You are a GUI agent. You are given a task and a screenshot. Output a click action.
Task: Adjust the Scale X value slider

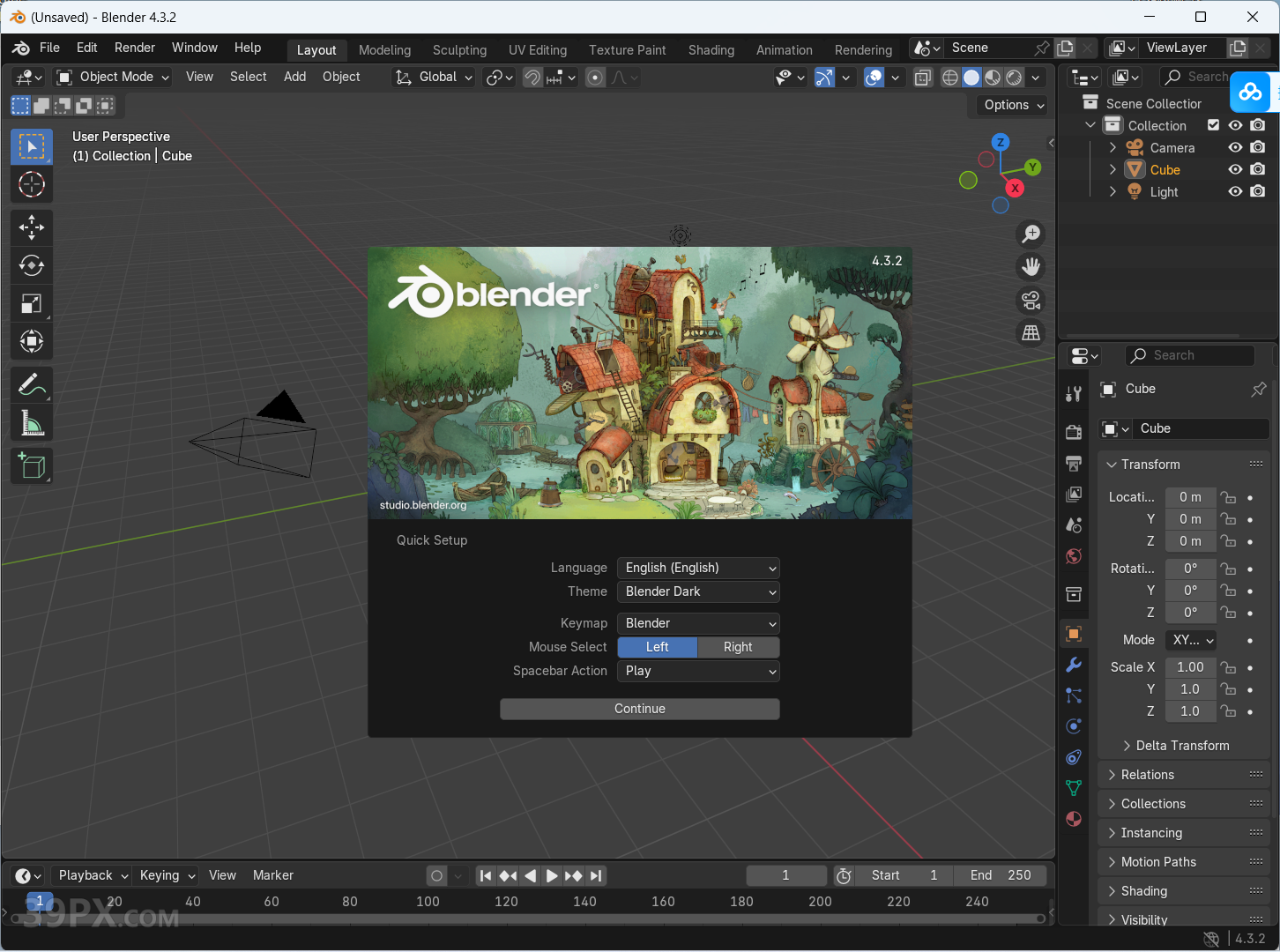point(1190,667)
